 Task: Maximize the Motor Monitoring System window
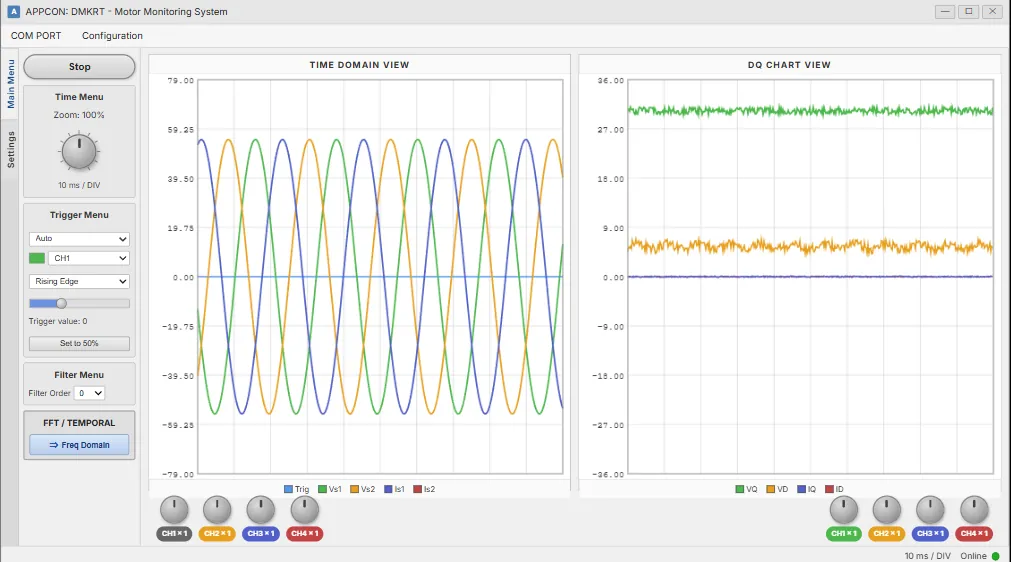tap(968, 12)
